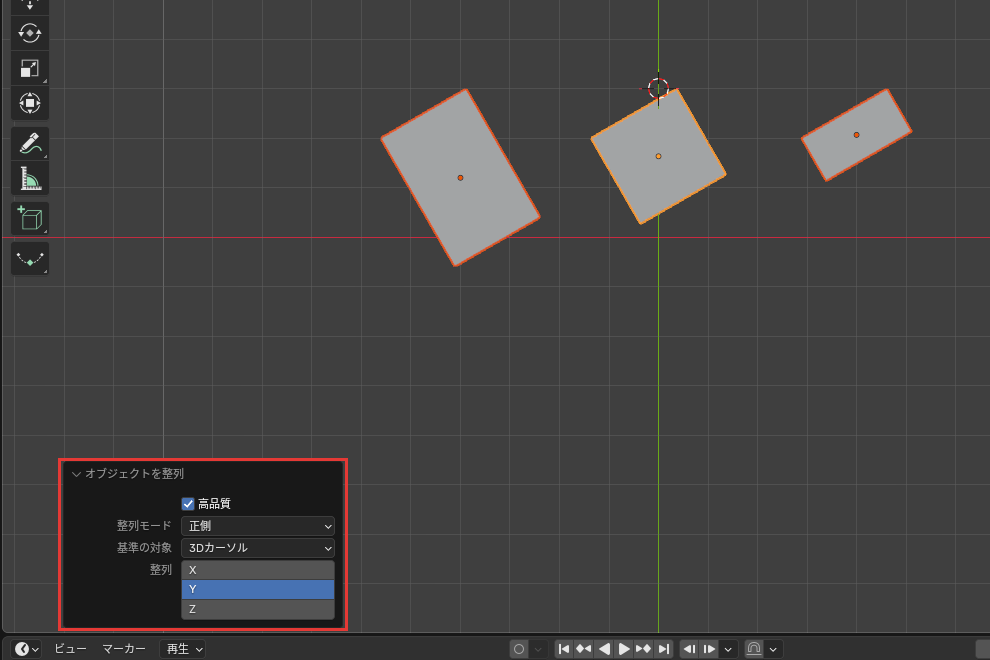Screen dimensions: 990x660
Task: Toggle the Y alignment axis
Action: pos(258,589)
